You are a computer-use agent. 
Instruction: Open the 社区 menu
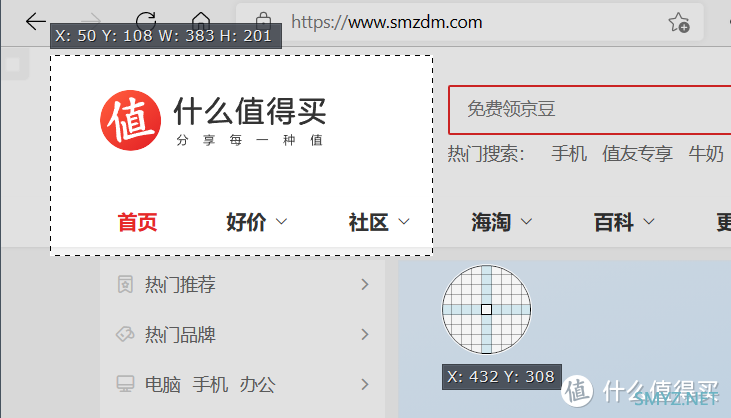(x=368, y=222)
